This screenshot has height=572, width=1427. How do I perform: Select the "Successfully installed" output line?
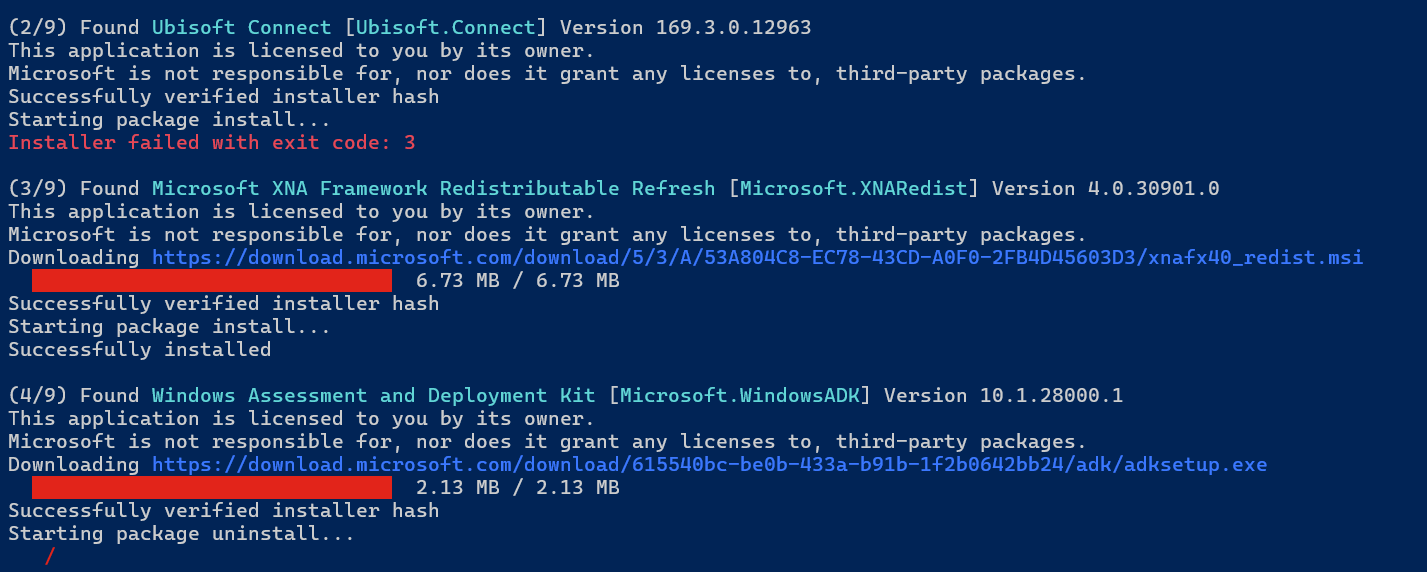click(139, 350)
